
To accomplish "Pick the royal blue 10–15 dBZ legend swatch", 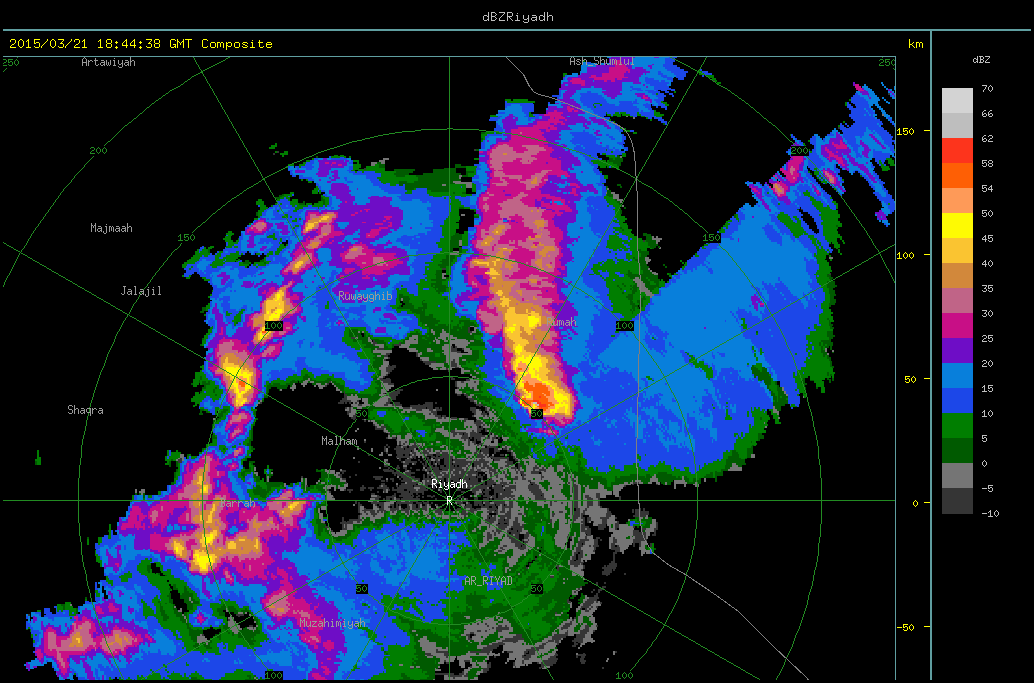I will click(957, 401).
